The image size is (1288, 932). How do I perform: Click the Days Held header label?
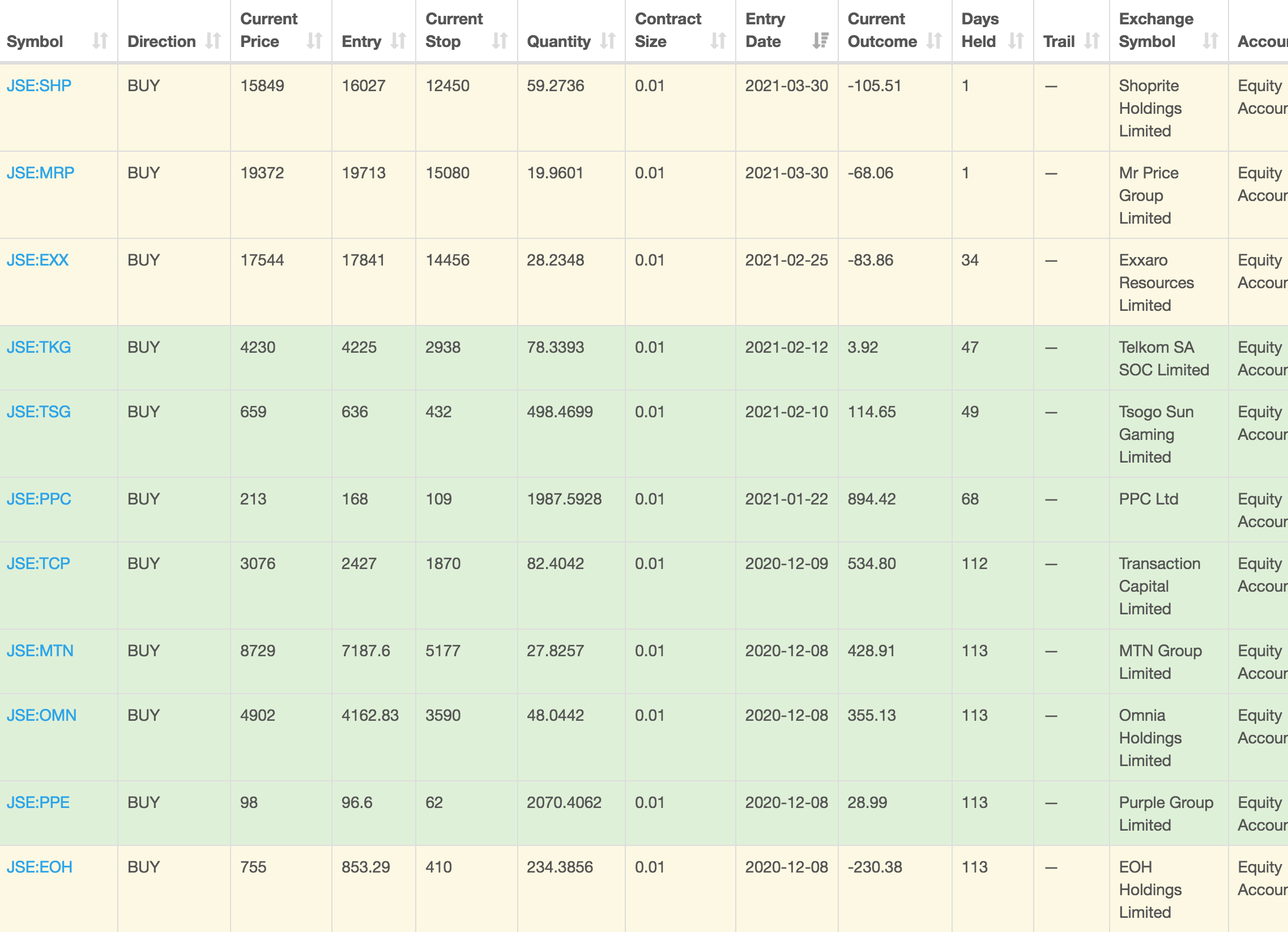coord(980,30)
